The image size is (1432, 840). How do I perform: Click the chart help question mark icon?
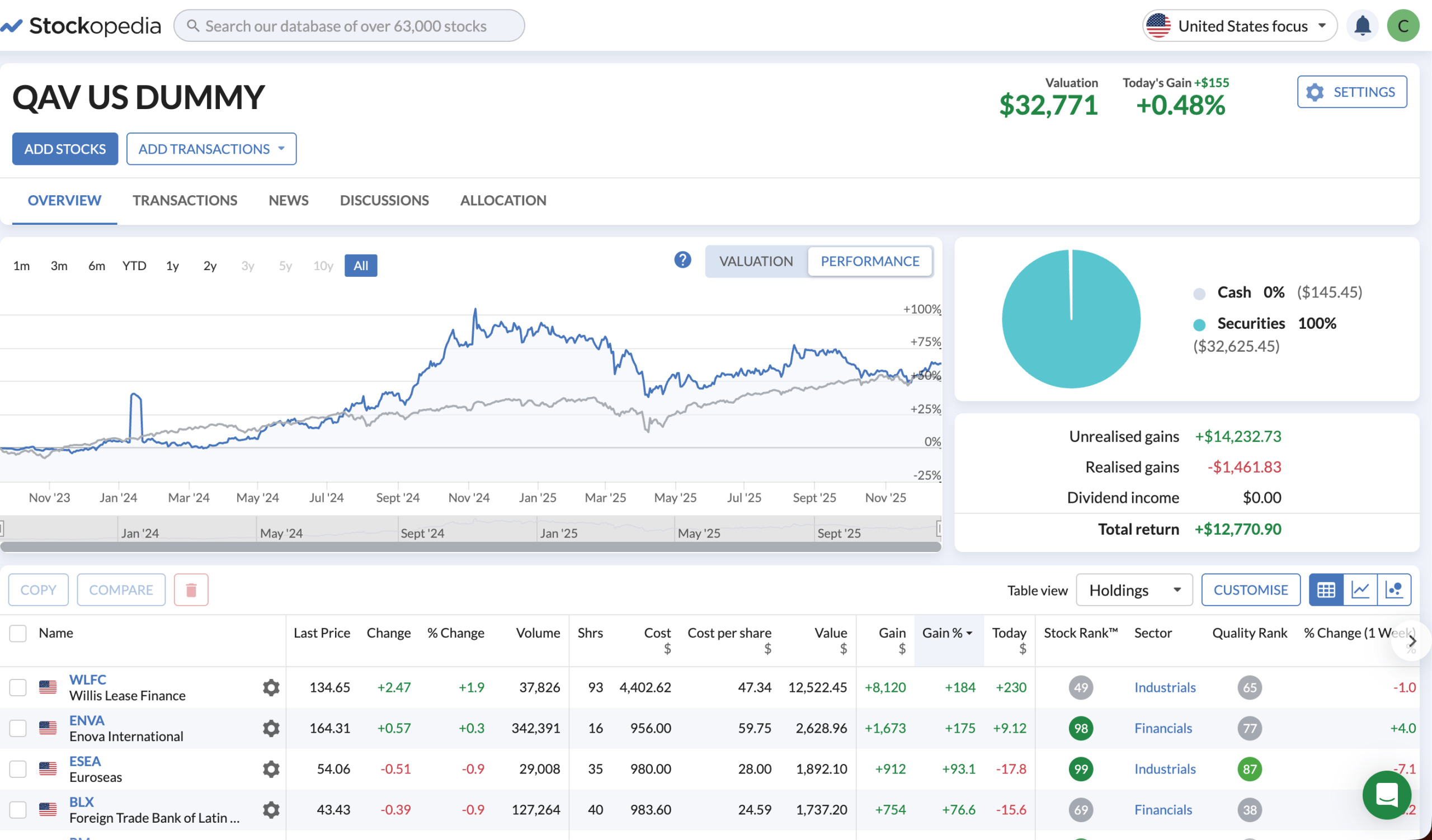682,259
